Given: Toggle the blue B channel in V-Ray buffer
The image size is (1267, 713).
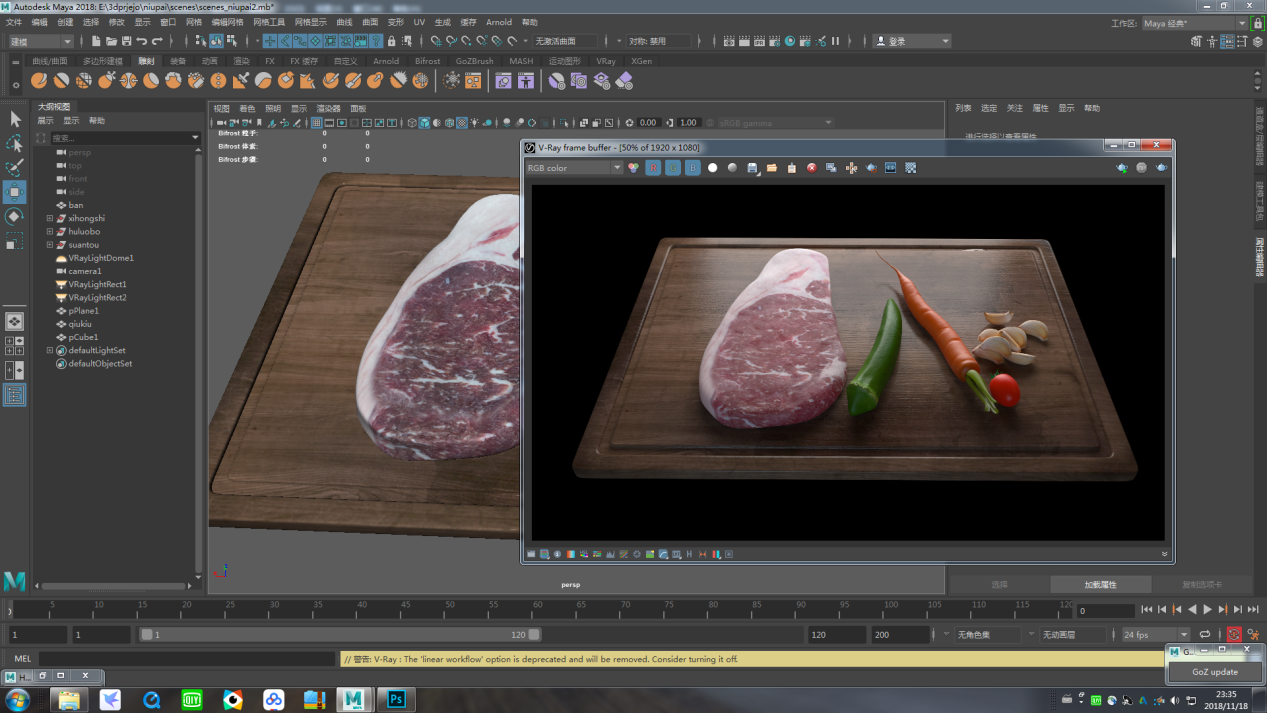Looking at the screenshot, I should 692,168.
